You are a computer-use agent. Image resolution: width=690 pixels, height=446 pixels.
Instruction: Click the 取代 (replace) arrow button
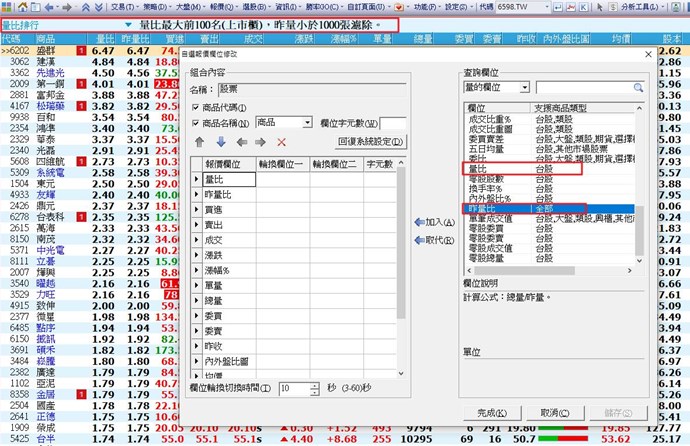point(432,240)
